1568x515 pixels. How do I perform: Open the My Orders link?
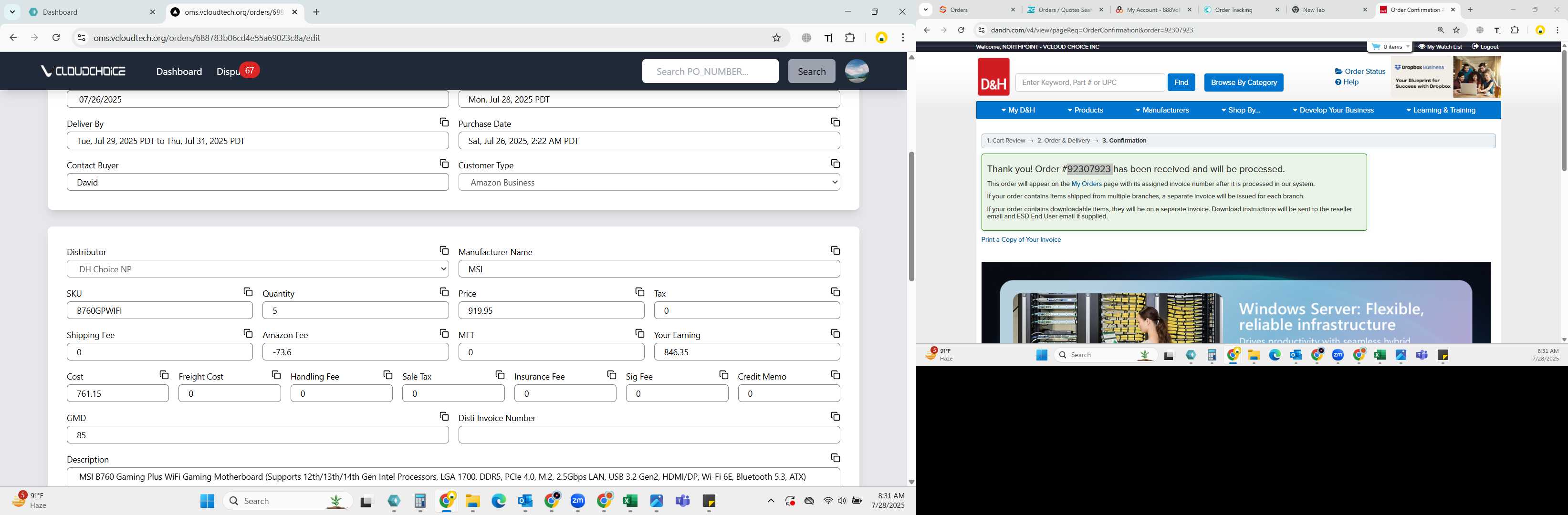(1086, 184)
